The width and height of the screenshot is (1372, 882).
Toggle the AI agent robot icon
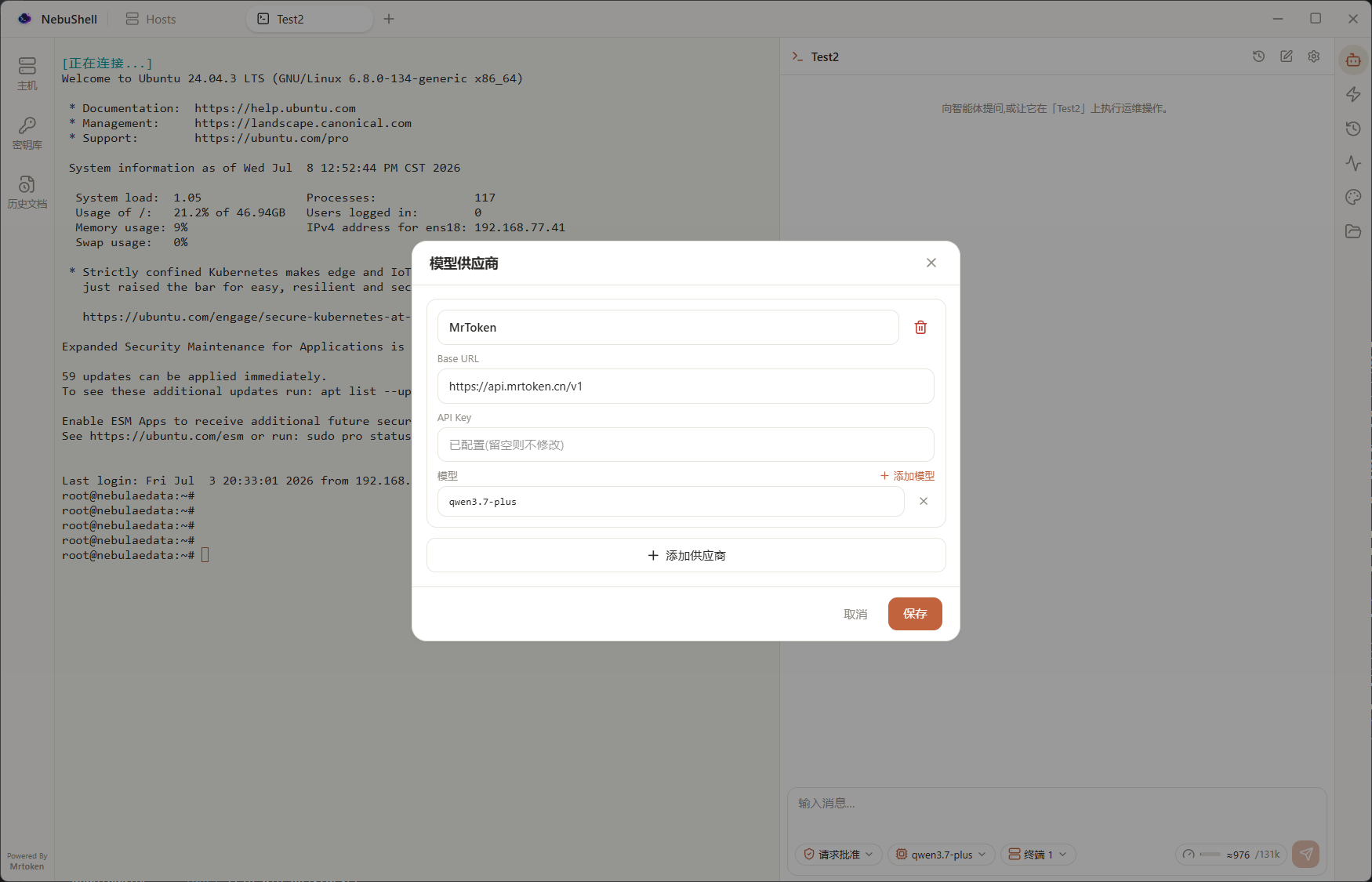1353,60
